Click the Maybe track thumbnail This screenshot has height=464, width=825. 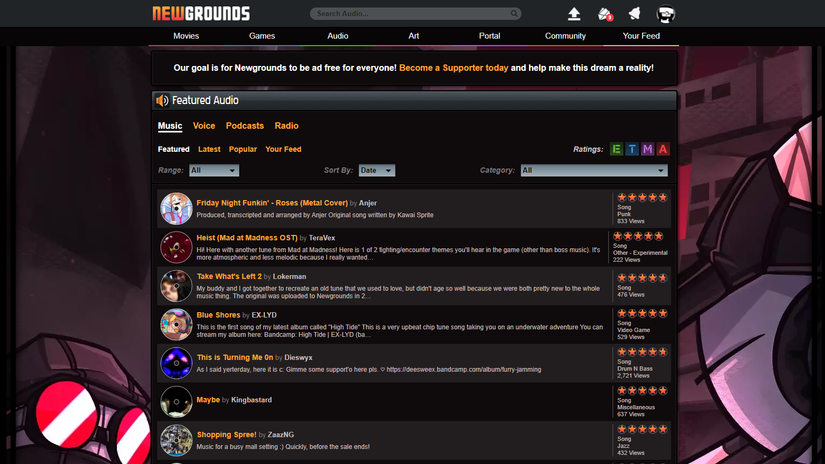[x=176, y=401]
